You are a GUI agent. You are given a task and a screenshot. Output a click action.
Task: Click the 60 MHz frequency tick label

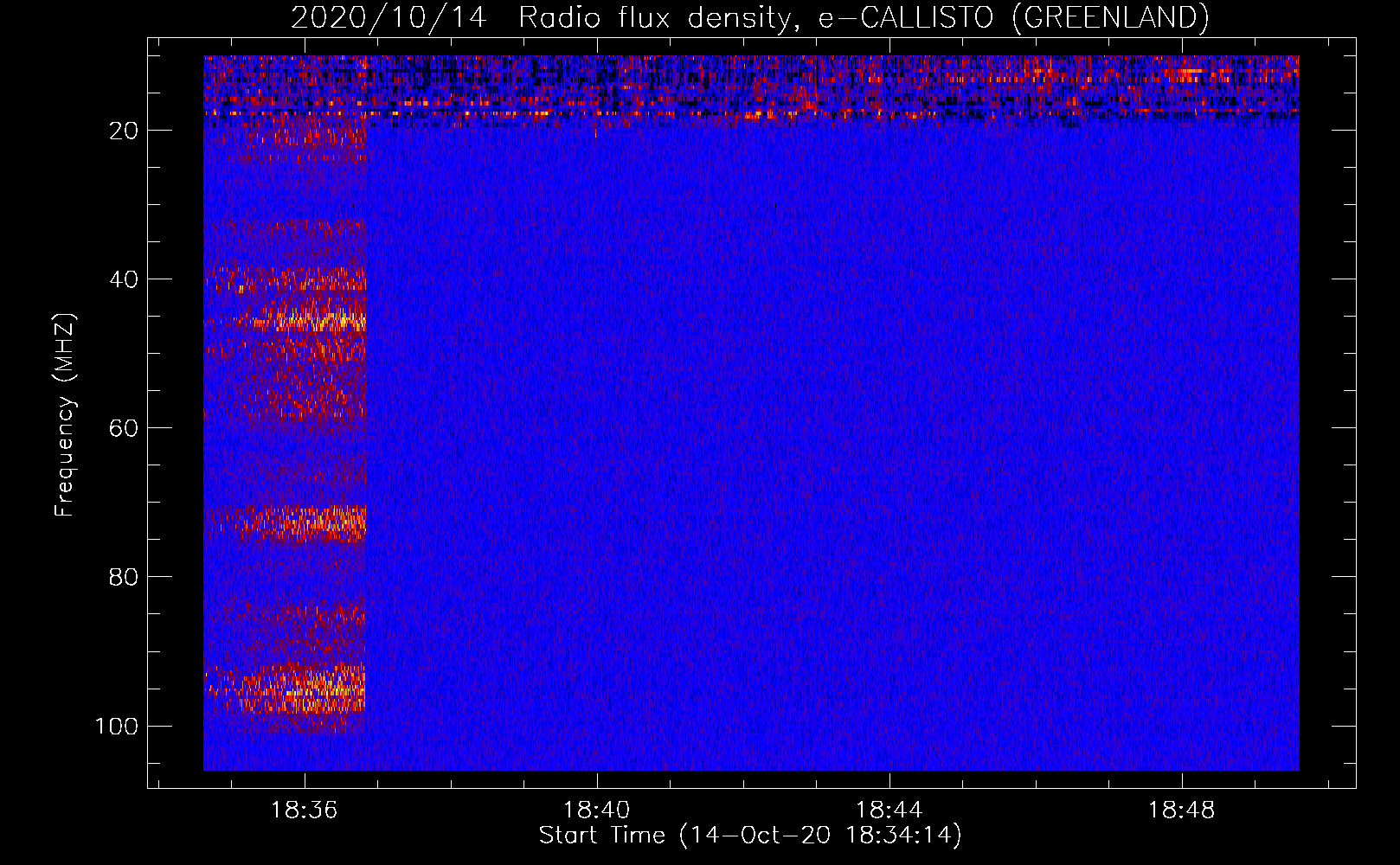tap(124, 428)
